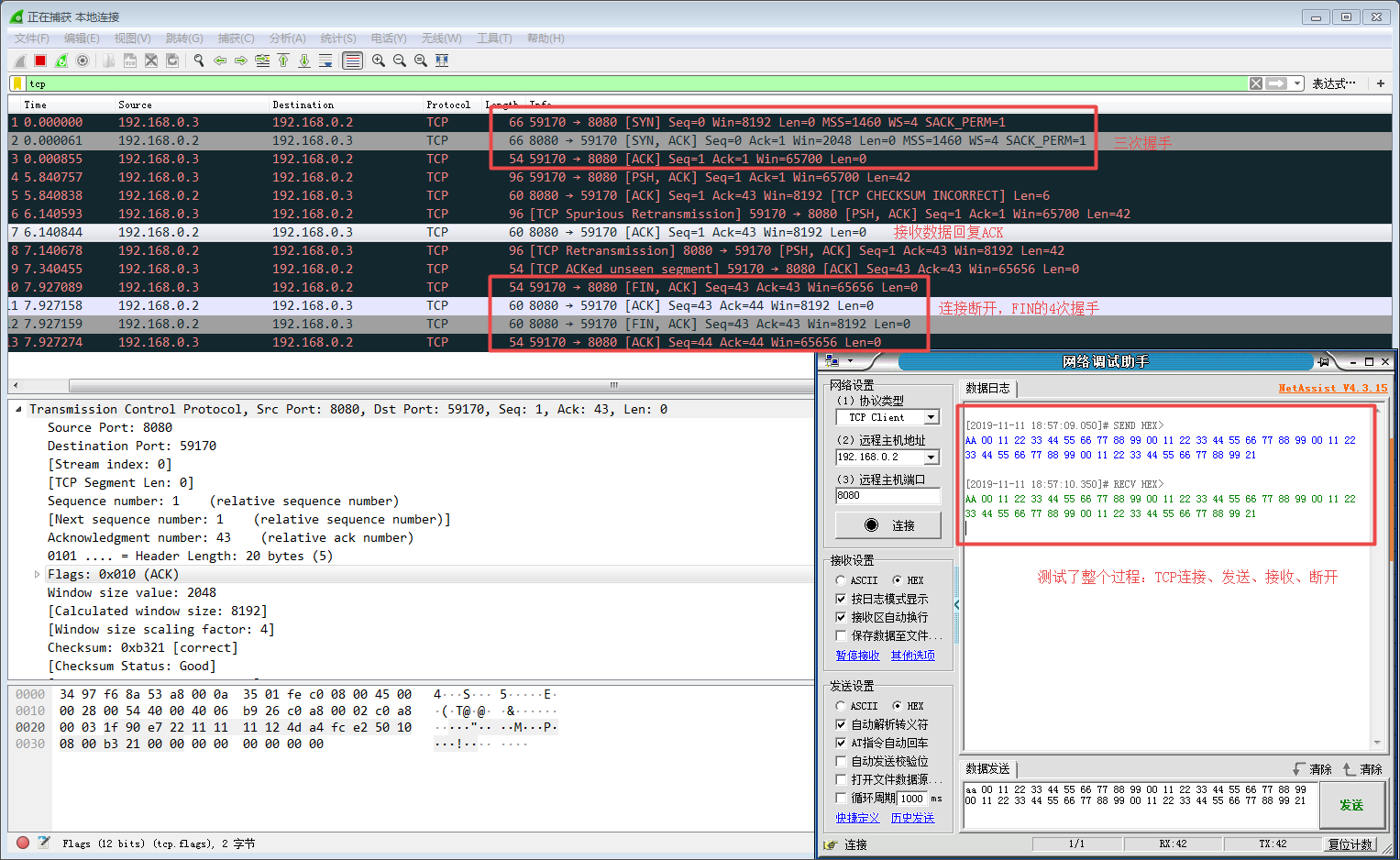Expand the Flags: 0x010 (ACK) field
This screenshot has width=1400, height=860.
click(37, 574)
